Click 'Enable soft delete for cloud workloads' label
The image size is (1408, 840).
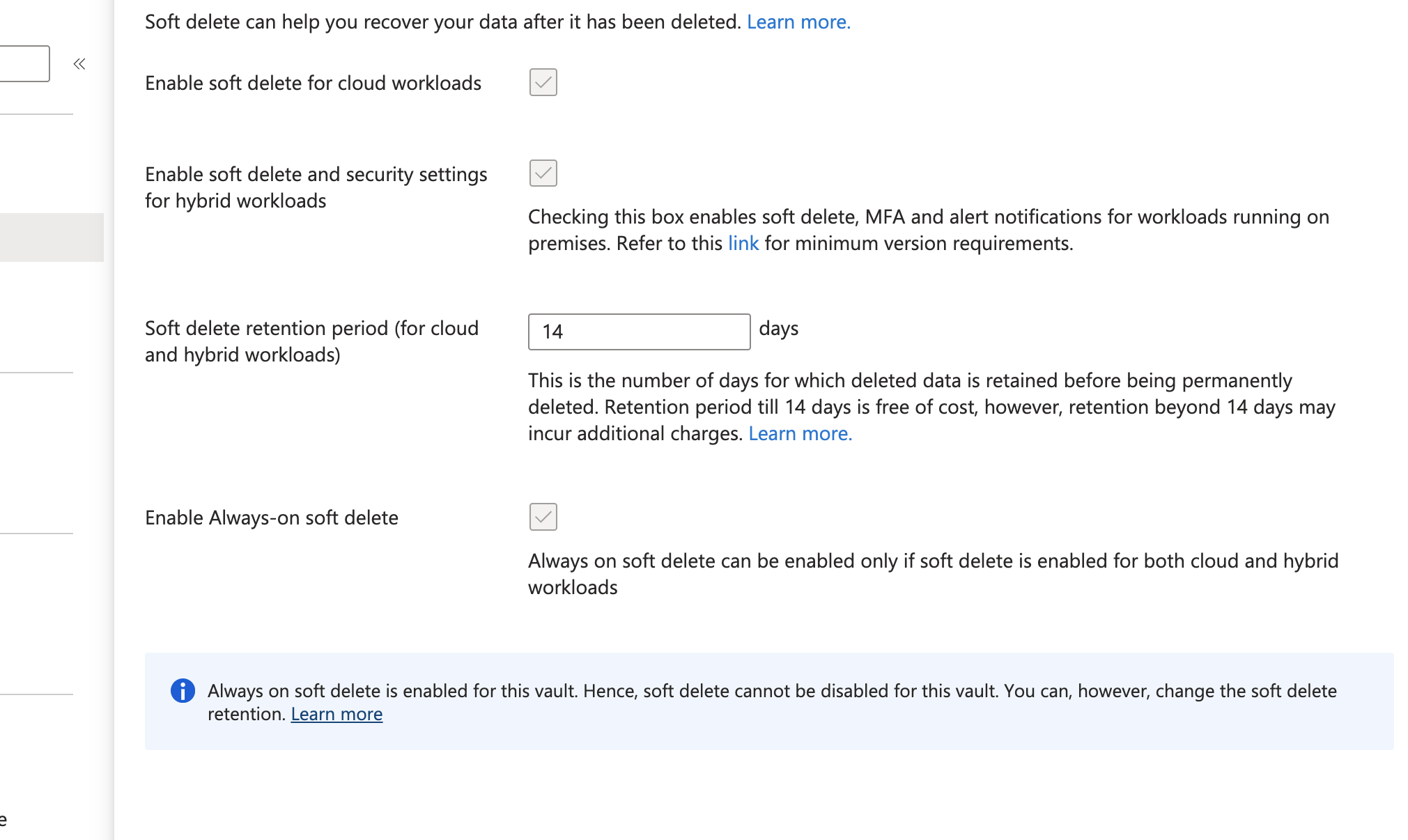point(313,84)
